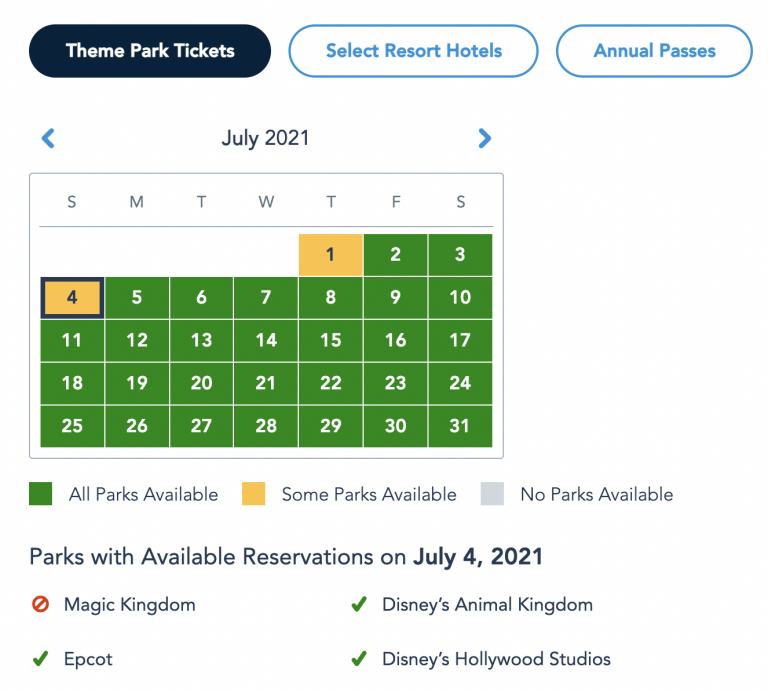This screenshot has height=693, width=768.
Task: Pick July 31 in the calendar
Action: pos(460,426)
